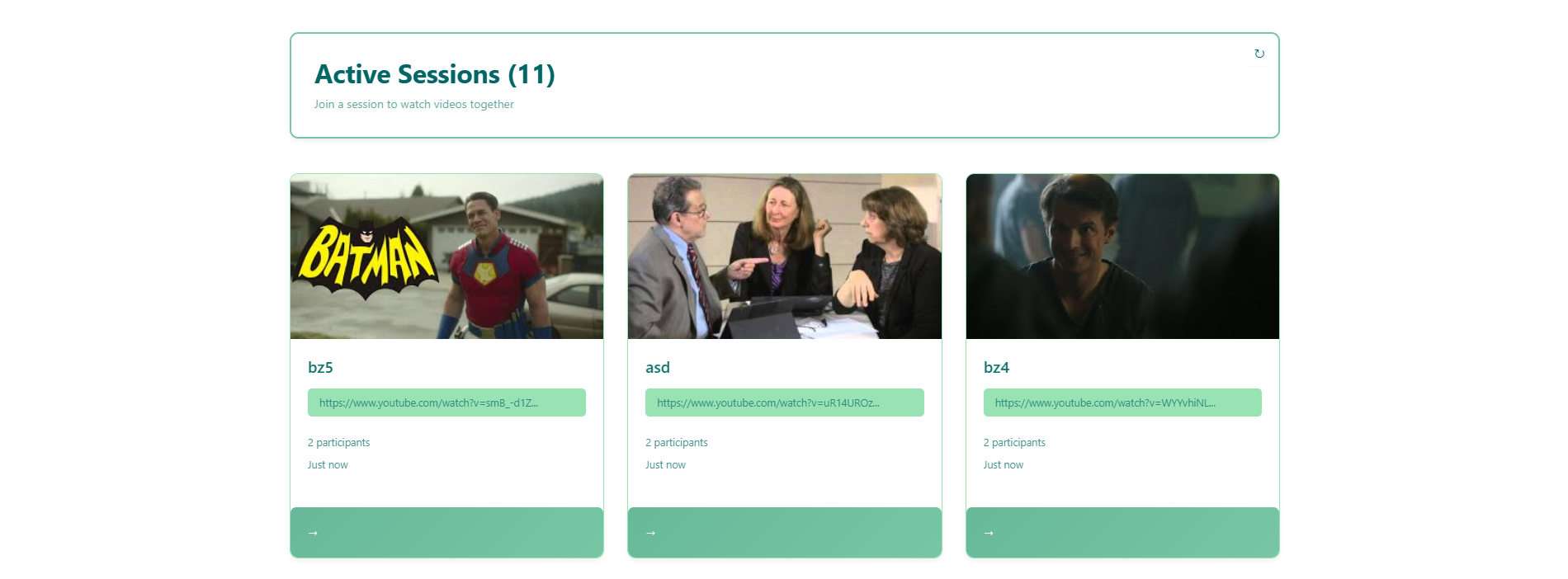Select the bz4 YouTube URL field
Viewport: 1568px width, 579px height.
point(1122,402)
